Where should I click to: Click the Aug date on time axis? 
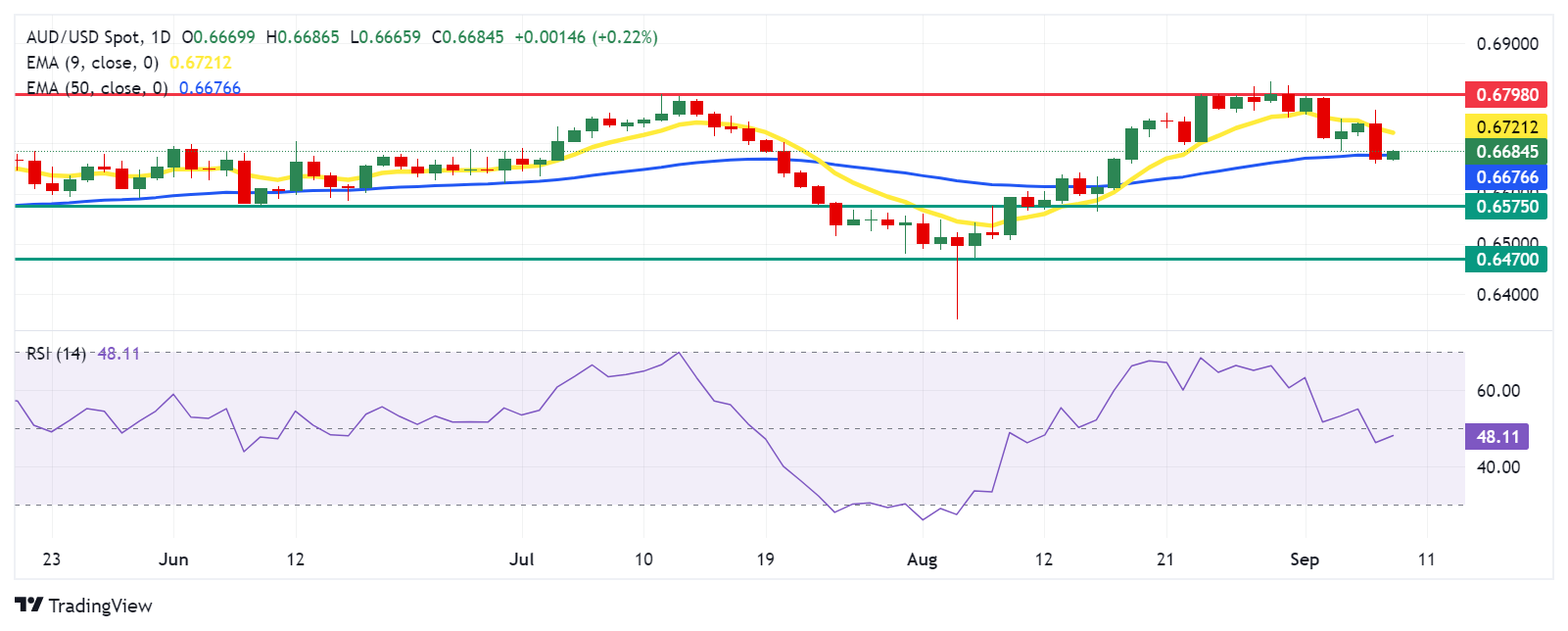922,559
